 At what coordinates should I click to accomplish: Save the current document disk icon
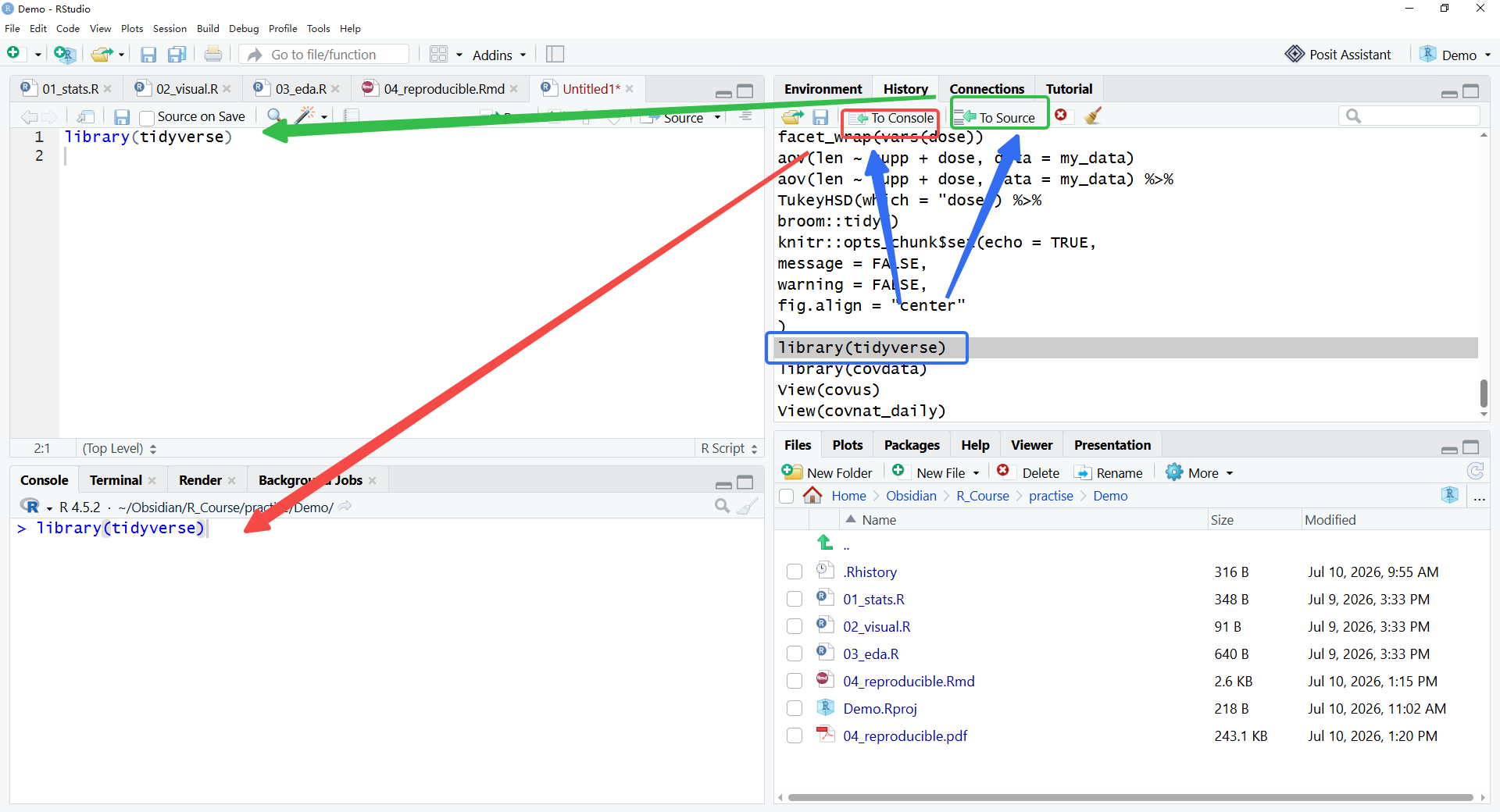coord(122,117)
